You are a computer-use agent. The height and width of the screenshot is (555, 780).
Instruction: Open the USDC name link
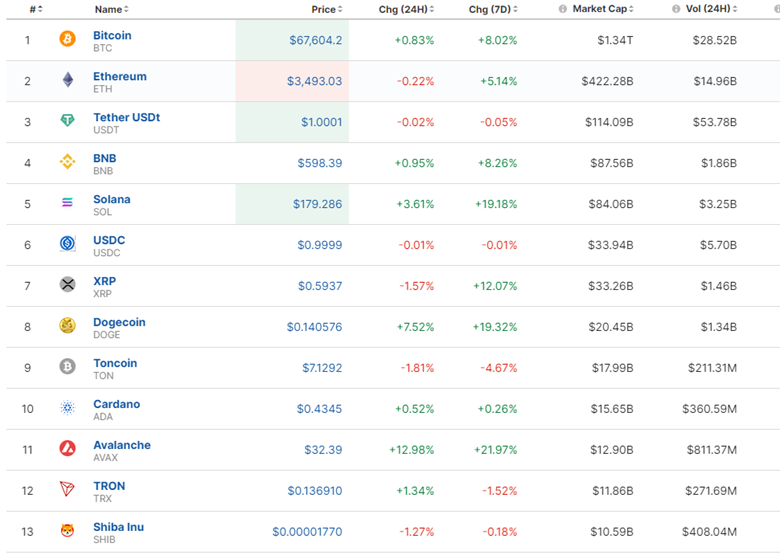(109, 240)
